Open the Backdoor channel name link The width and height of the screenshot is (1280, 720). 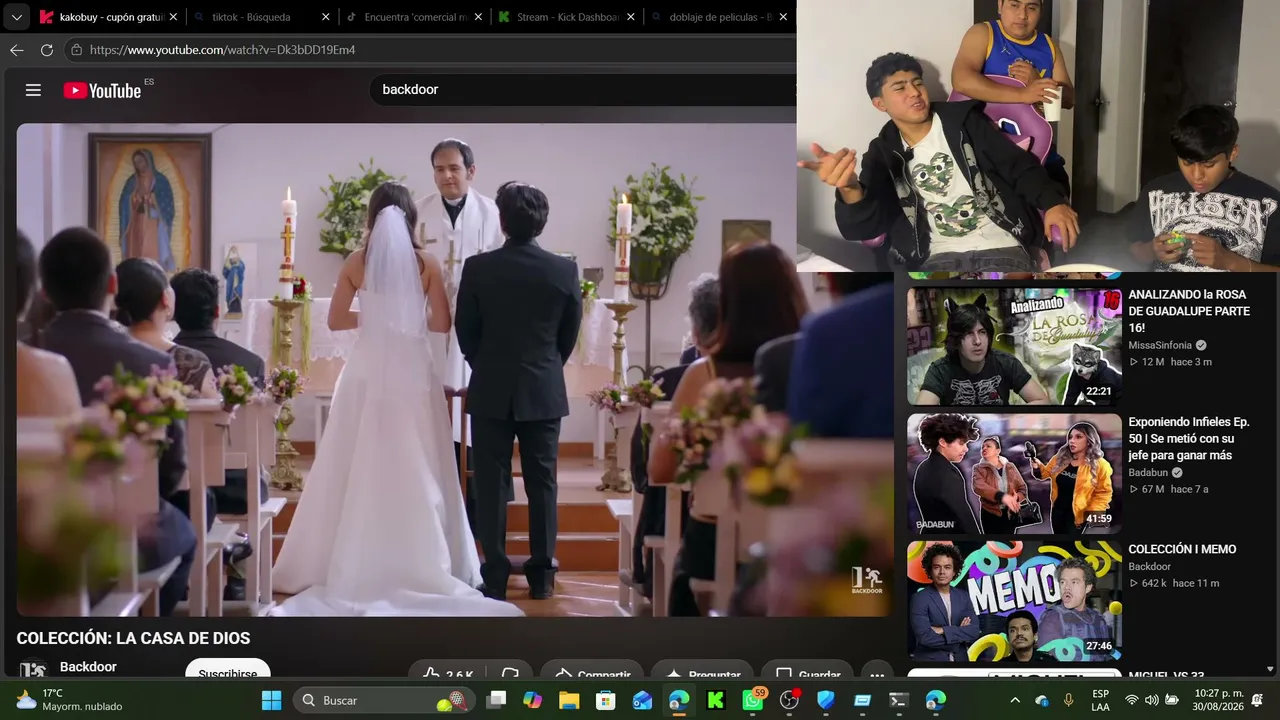[x=88, y=667]
